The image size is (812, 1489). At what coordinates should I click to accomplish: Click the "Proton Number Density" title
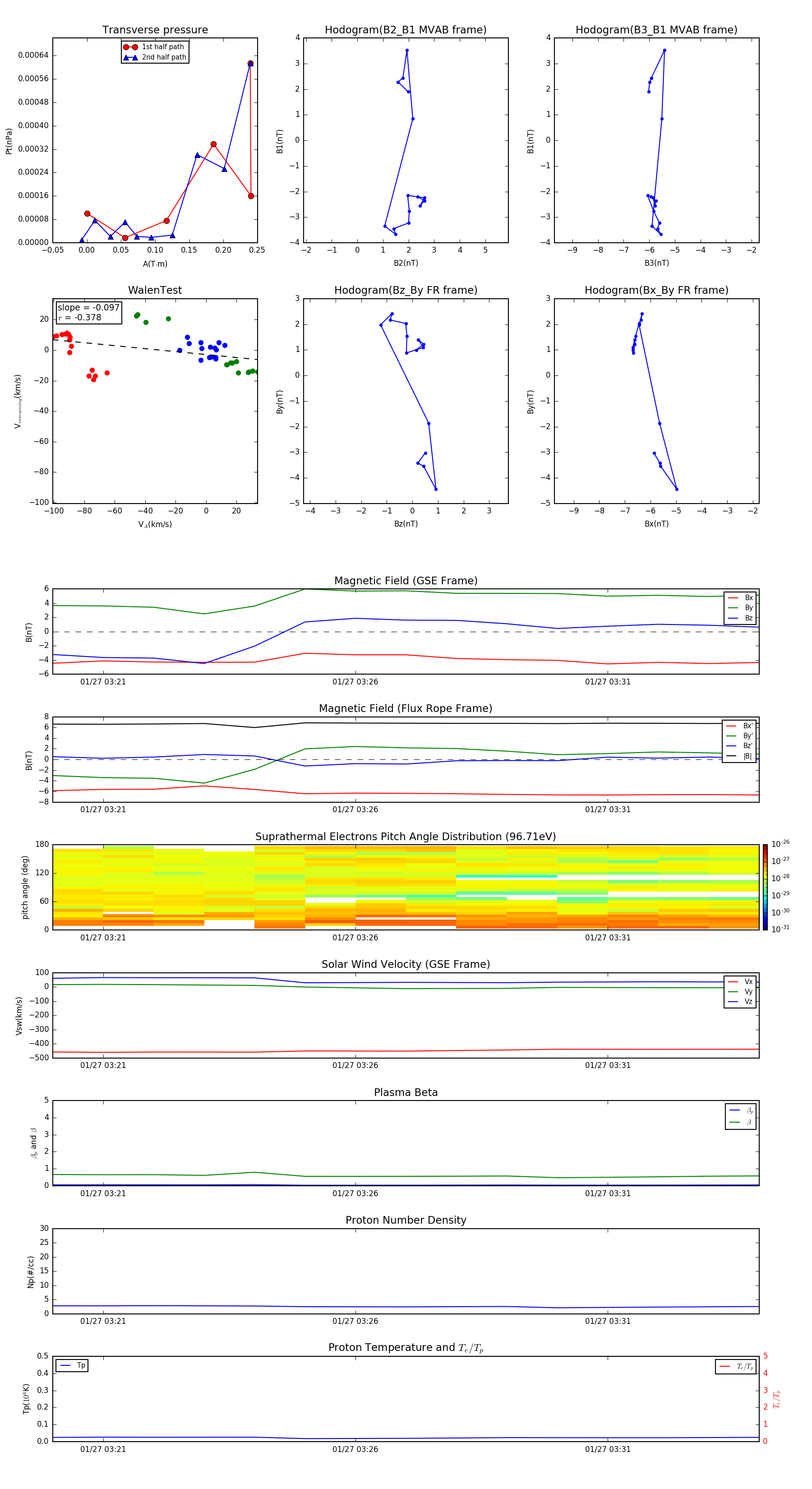coord(406,1220)
